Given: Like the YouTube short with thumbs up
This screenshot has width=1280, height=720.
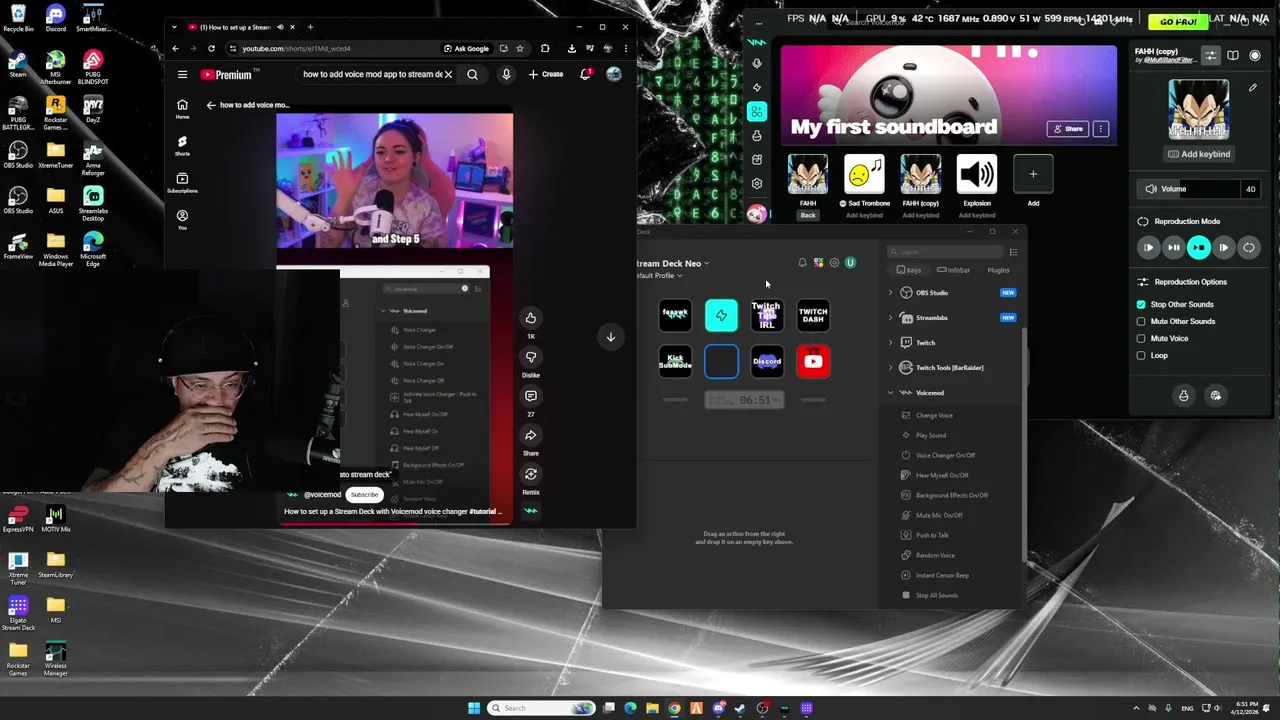Looking at the screenshot, I should [x=530, y=318].
